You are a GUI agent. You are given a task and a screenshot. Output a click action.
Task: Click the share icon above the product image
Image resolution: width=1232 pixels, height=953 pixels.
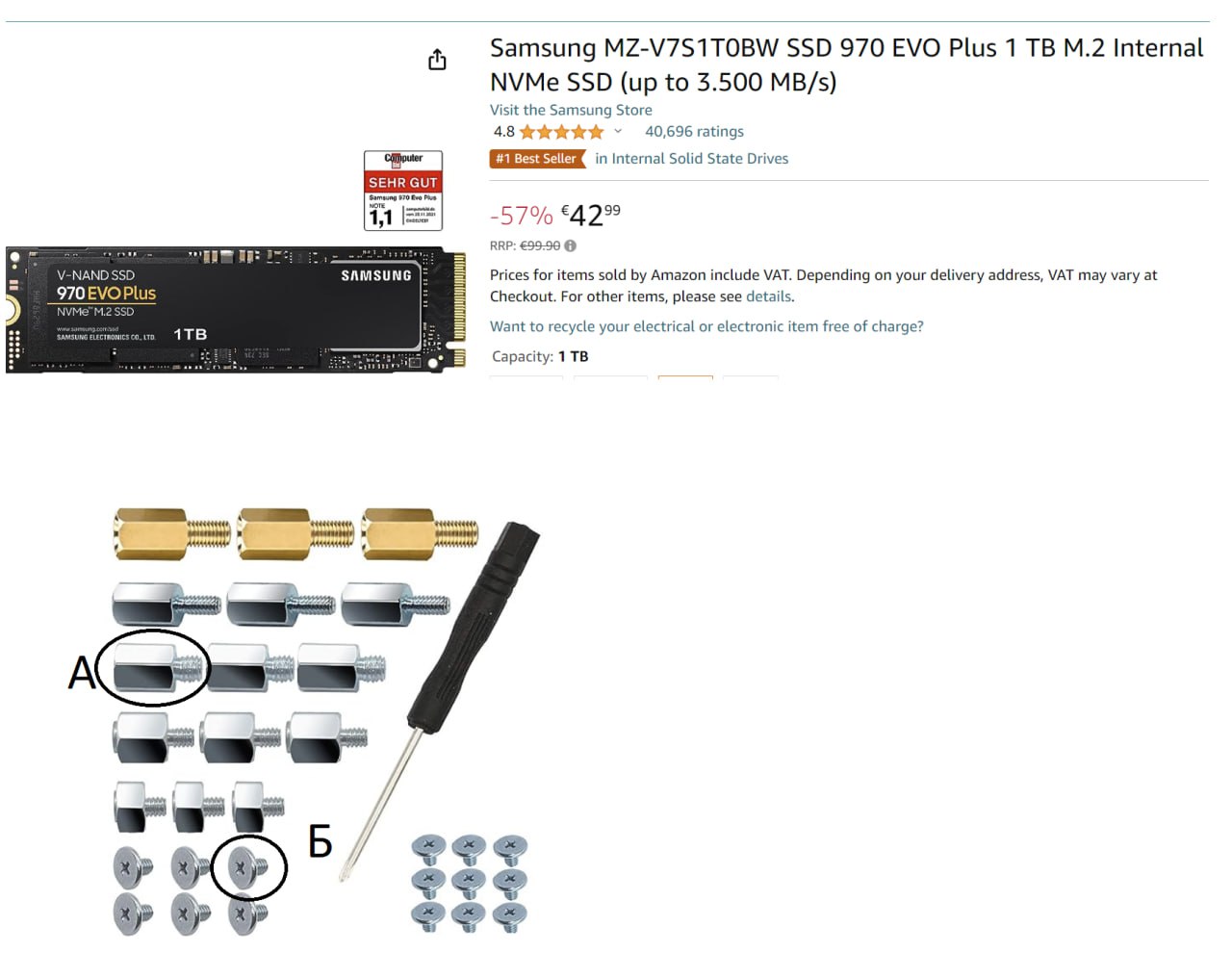point(437,60)
